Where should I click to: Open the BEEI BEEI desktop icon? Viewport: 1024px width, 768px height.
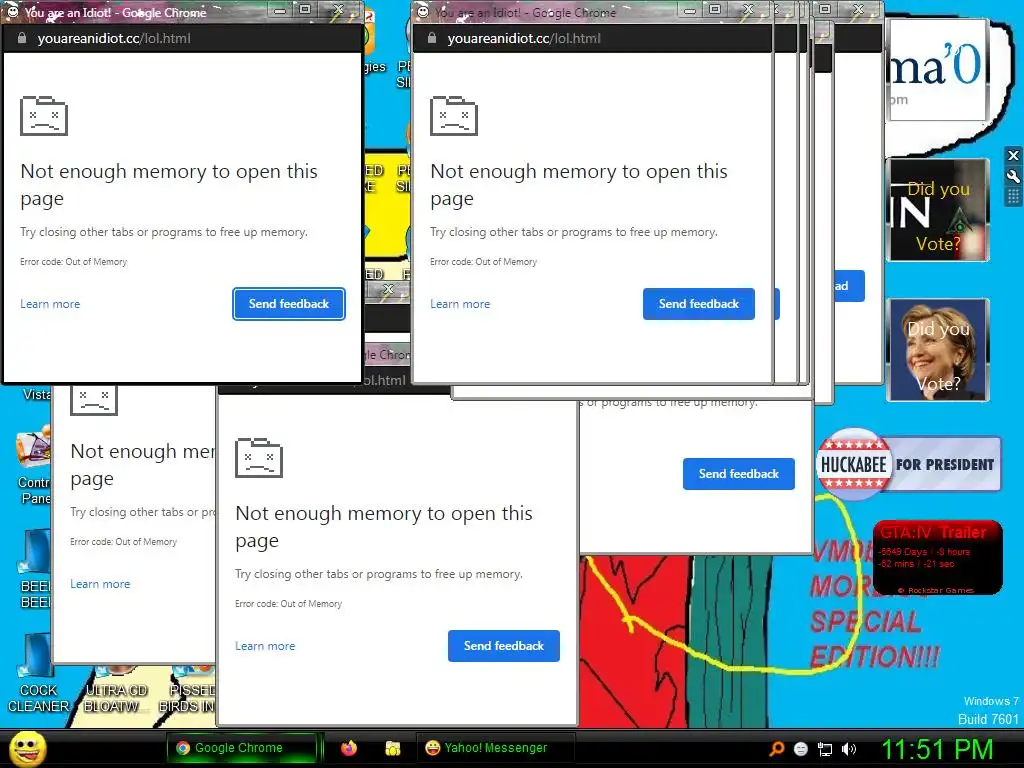[35, 568]
